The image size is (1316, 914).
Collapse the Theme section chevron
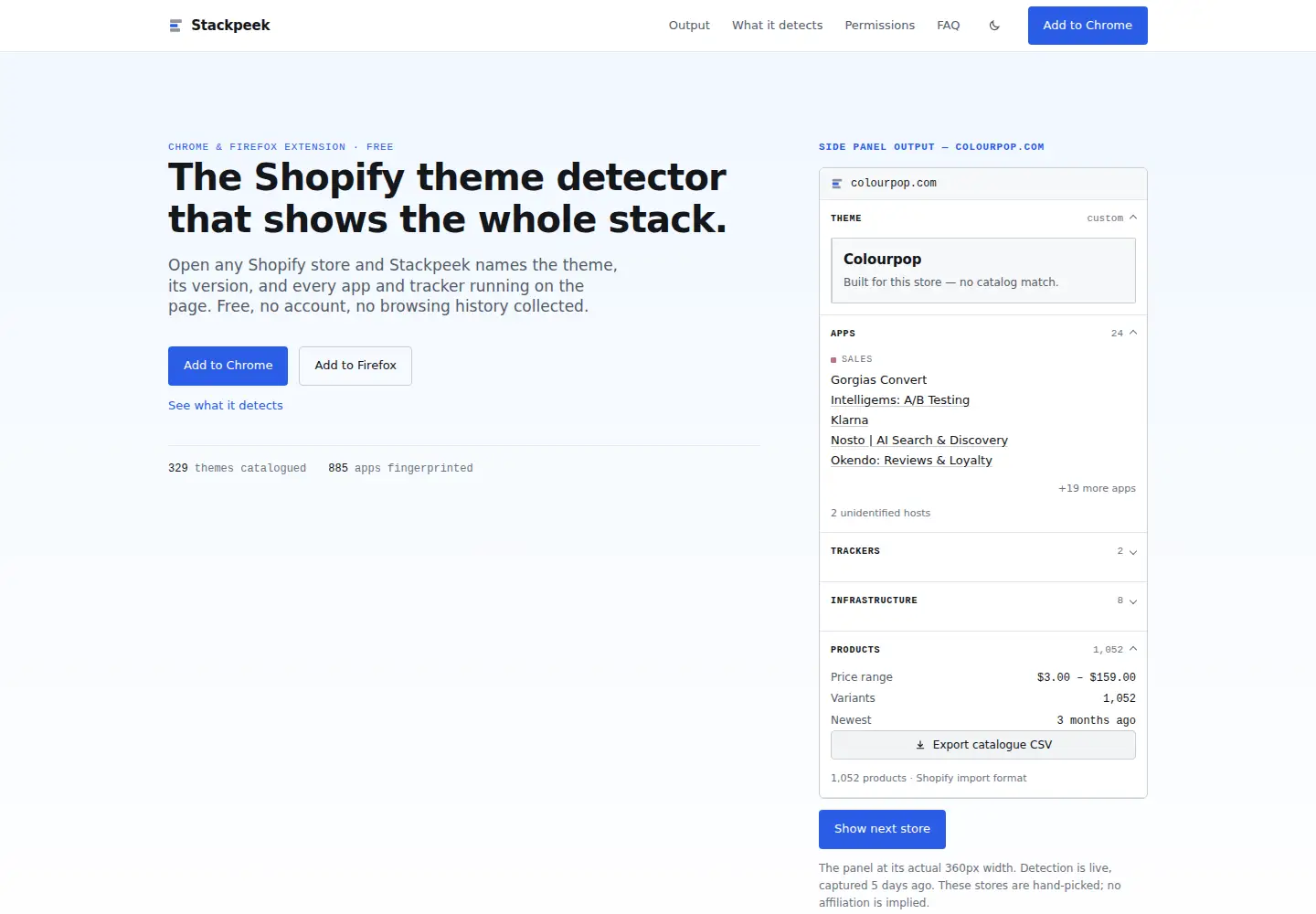pos(1133,218)
